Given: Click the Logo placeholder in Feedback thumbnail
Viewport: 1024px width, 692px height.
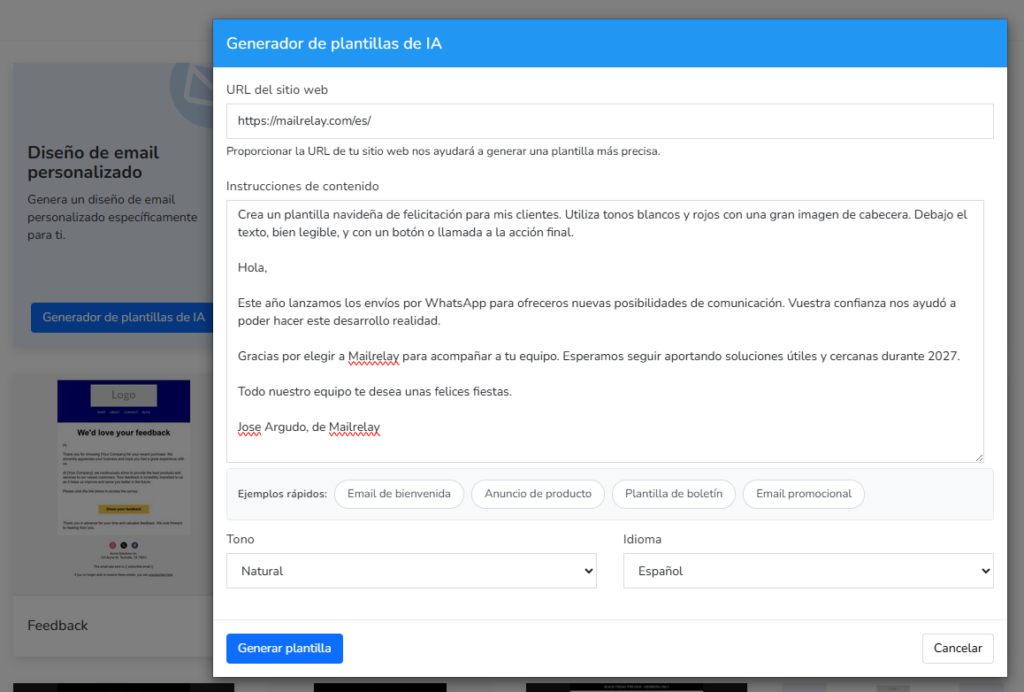Looking at the screenshot, I should (123, 395).
